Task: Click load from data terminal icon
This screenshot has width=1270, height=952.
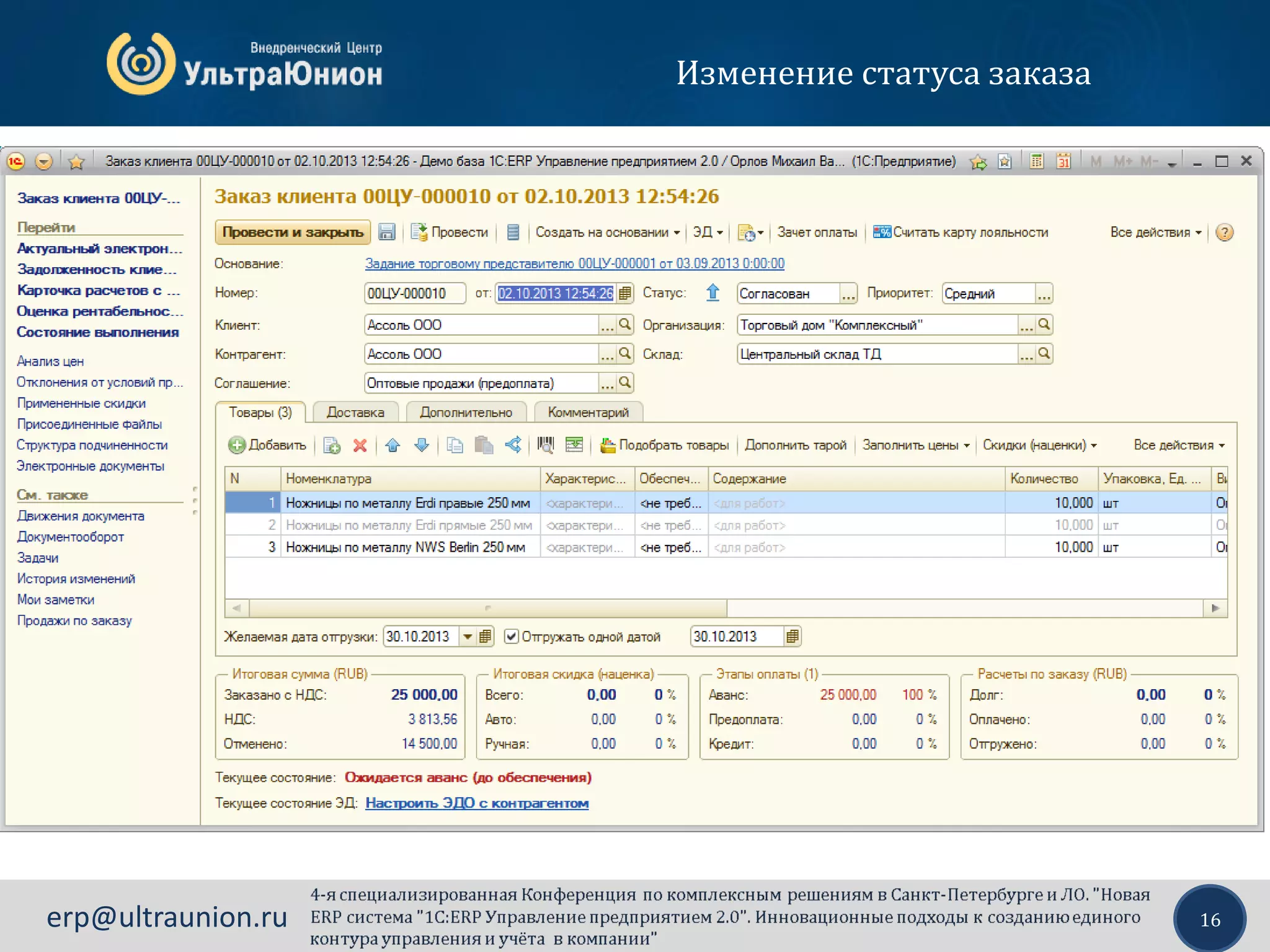Action: (574, 444)
